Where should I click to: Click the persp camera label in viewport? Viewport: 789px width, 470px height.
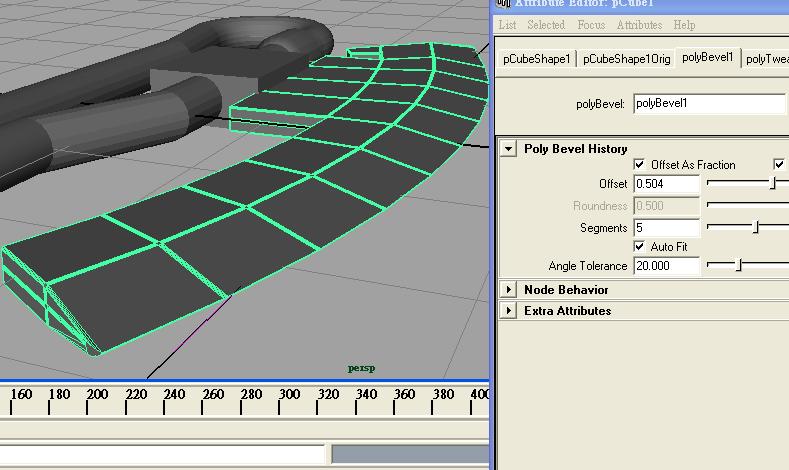(361, 368)
